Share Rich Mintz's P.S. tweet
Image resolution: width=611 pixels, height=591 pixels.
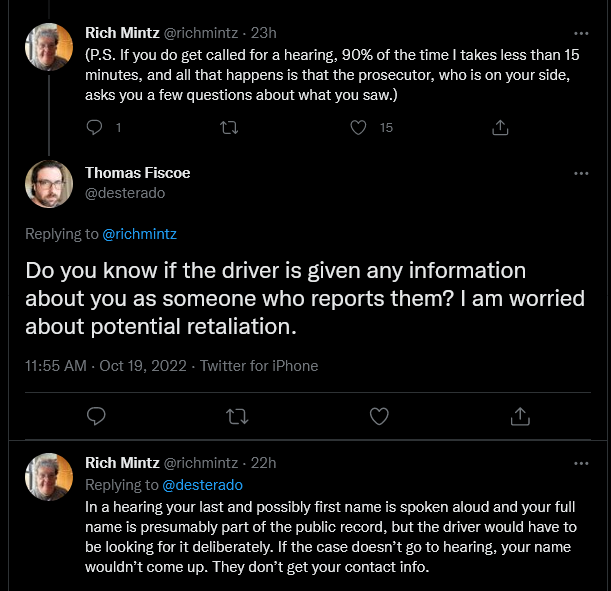coord(500,127)
